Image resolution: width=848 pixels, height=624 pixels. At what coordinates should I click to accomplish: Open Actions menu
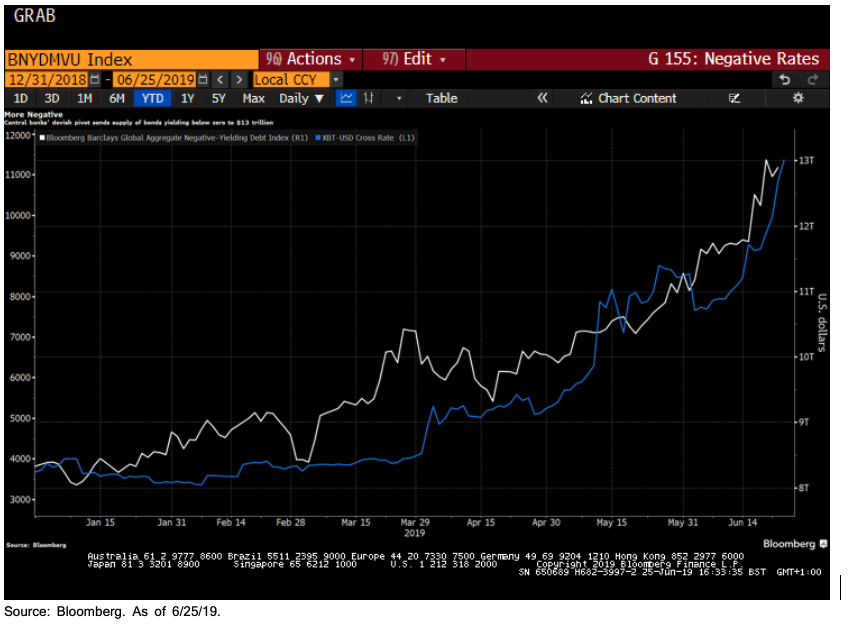click(310, 59)
